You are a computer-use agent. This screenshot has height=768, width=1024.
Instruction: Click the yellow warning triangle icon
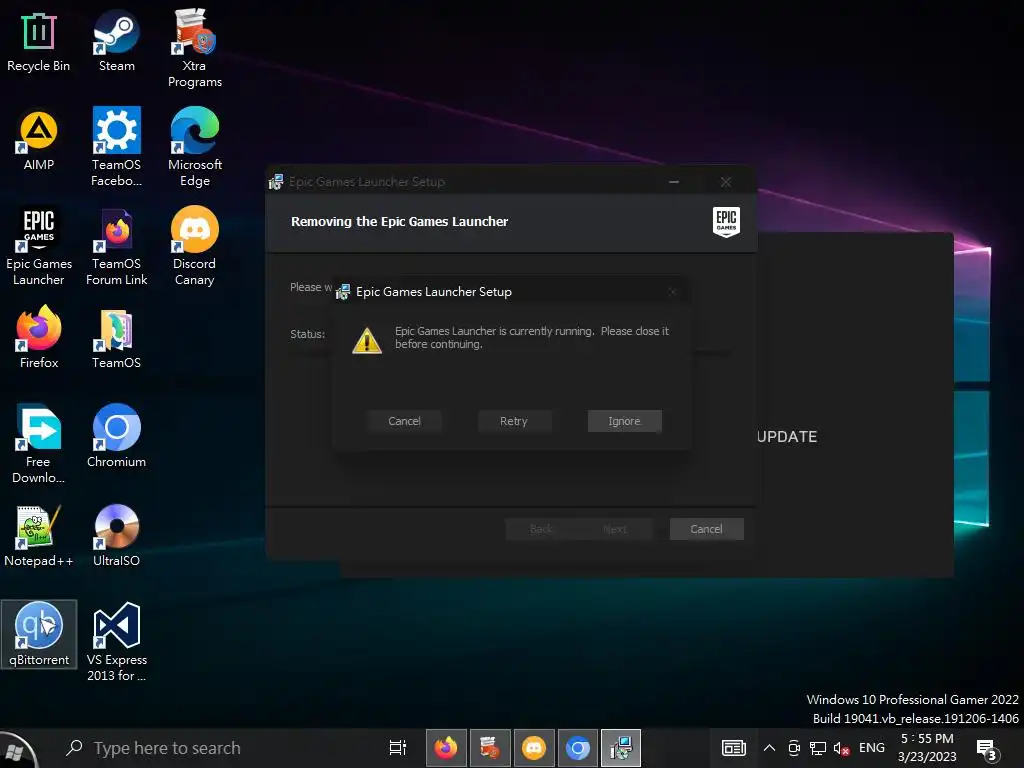click(x=366, y=341)
